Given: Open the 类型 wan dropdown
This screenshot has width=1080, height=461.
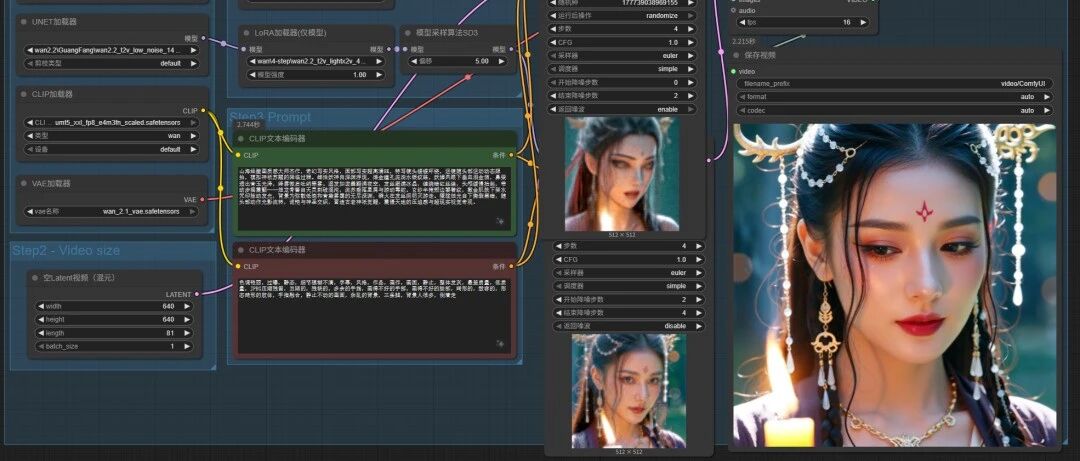Looking at the screenshot, I should click(x=111, y=136).
